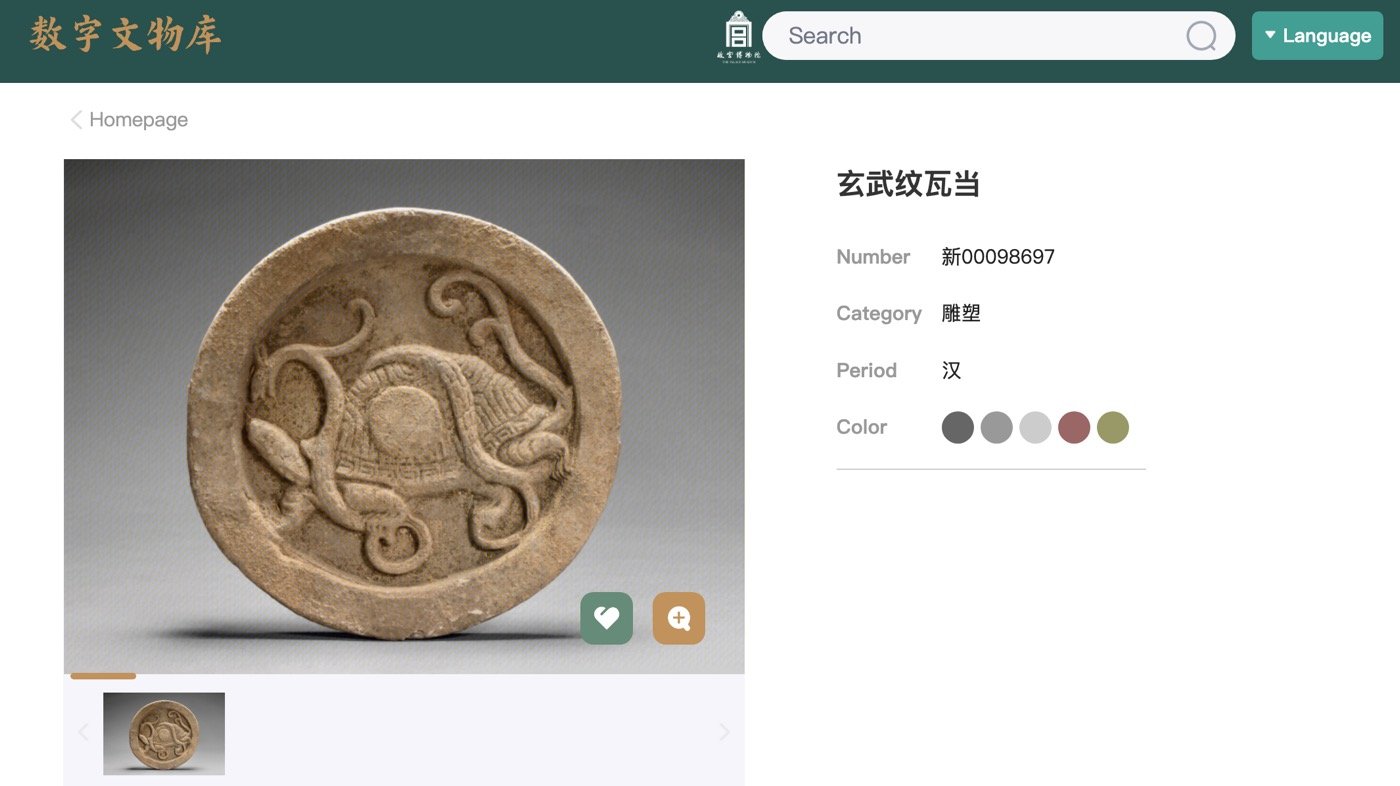Image resolution: width=1400 pixels, height=786 pixels.
Task: Select the medium gray color swatch
Action: [x=996, y=428]
